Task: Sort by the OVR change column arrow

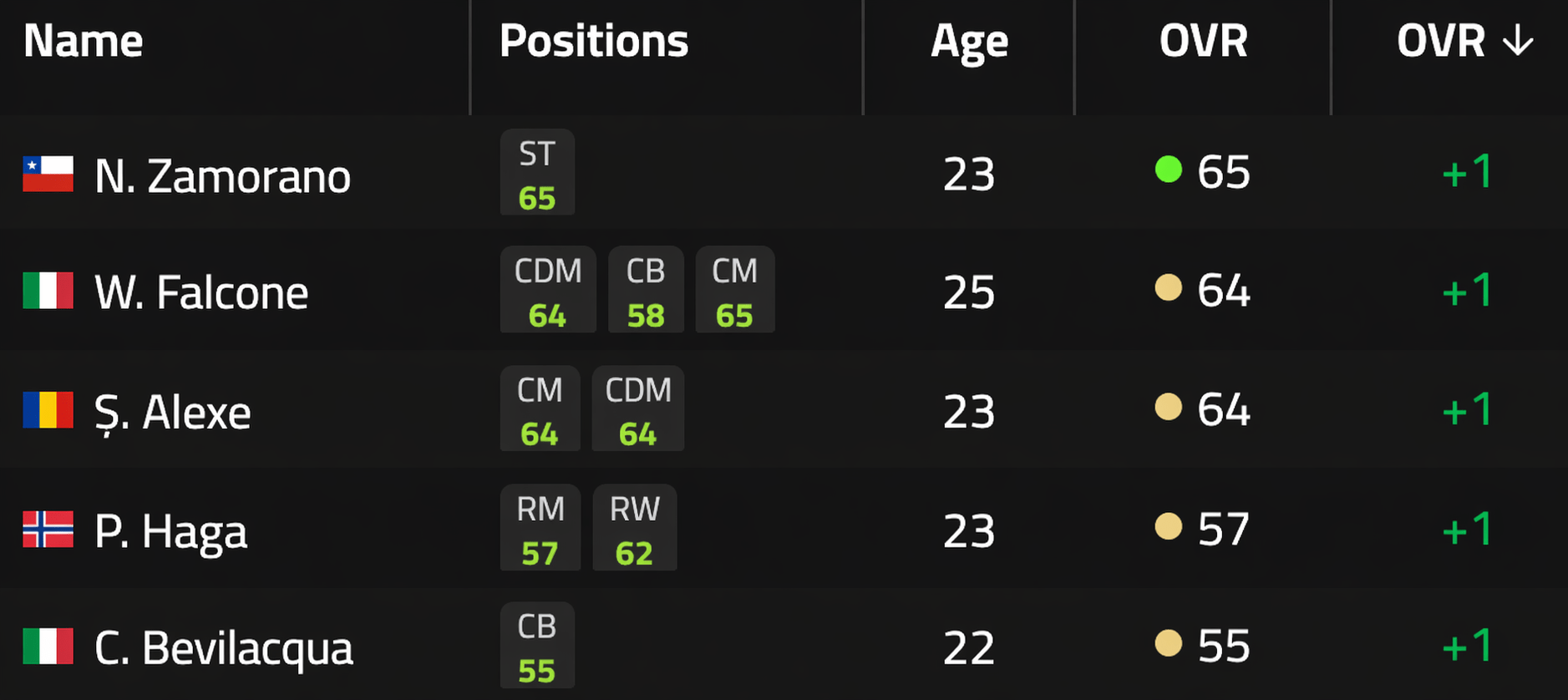Action: [x=1517, y=41]
